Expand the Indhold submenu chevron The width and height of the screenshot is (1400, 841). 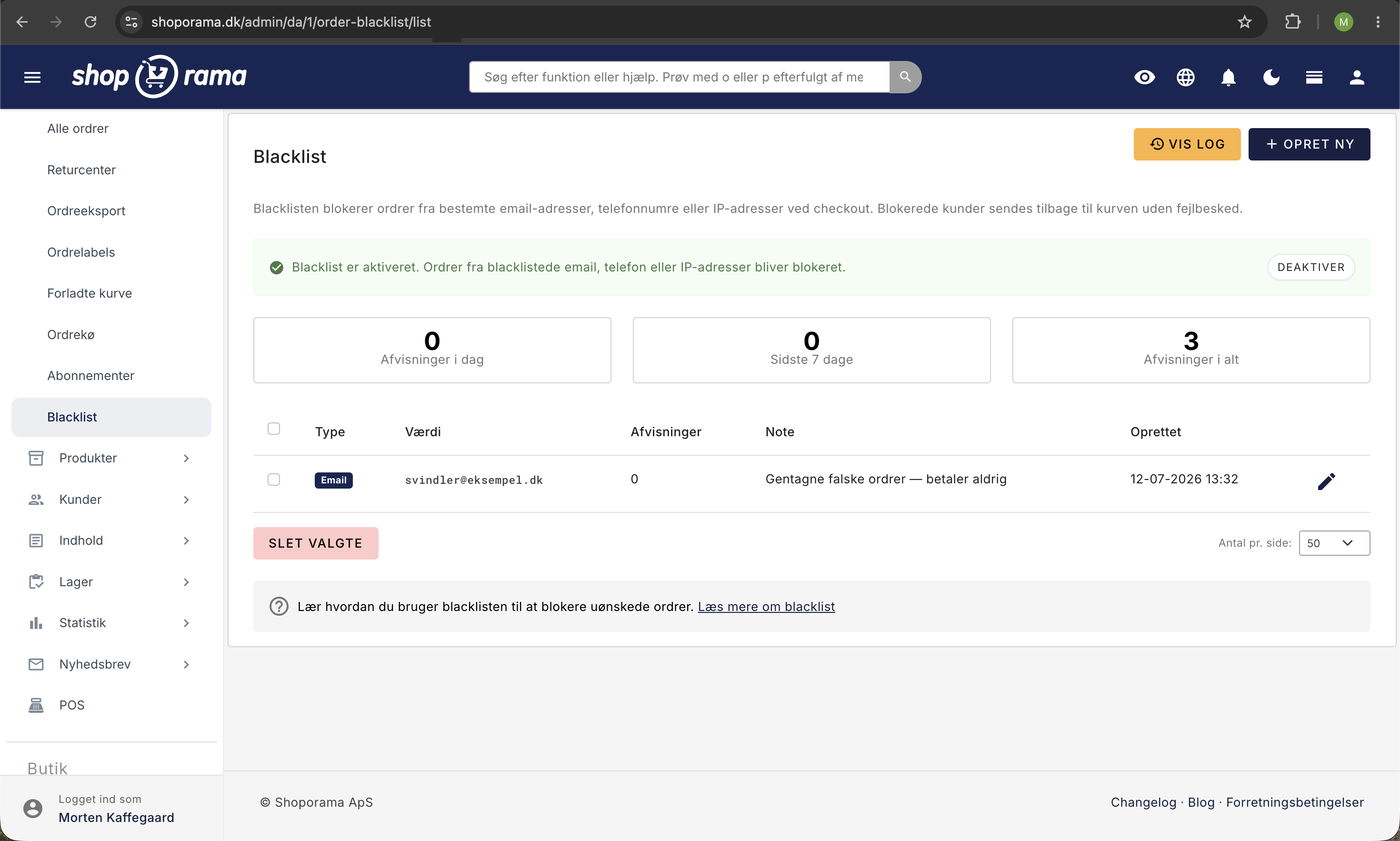click(x=186, y=540)
